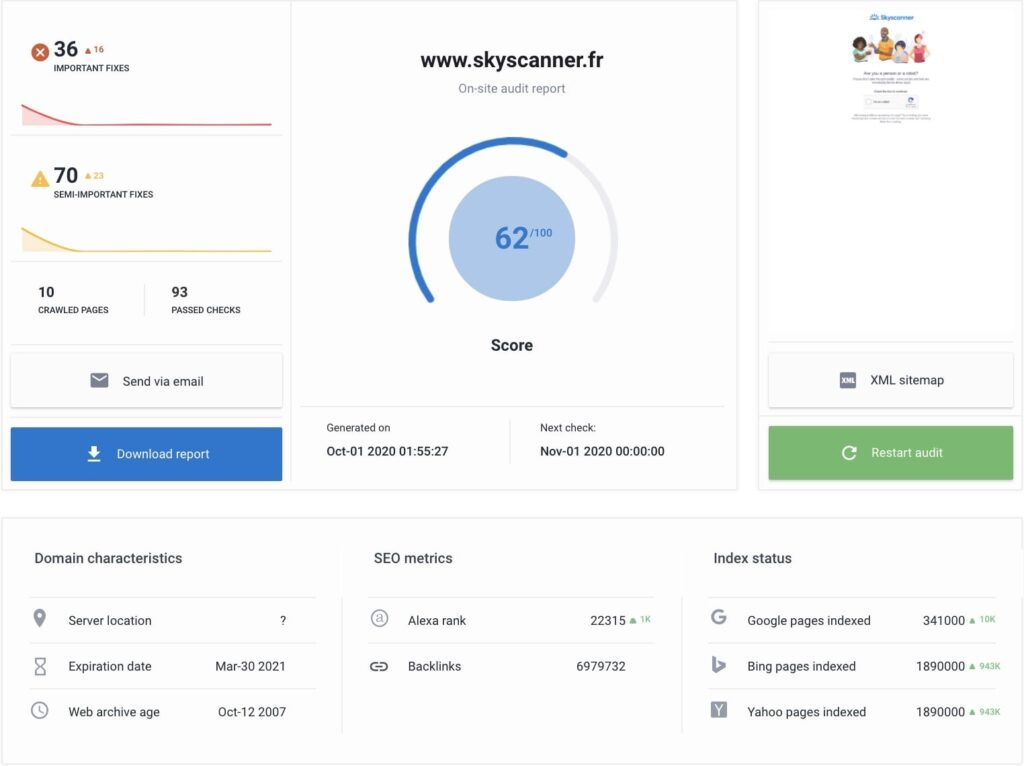Click the SEMI-IMPORTANT FIXES label
Viewport: 1024px width, 766px height.
[x=103, y=194]
